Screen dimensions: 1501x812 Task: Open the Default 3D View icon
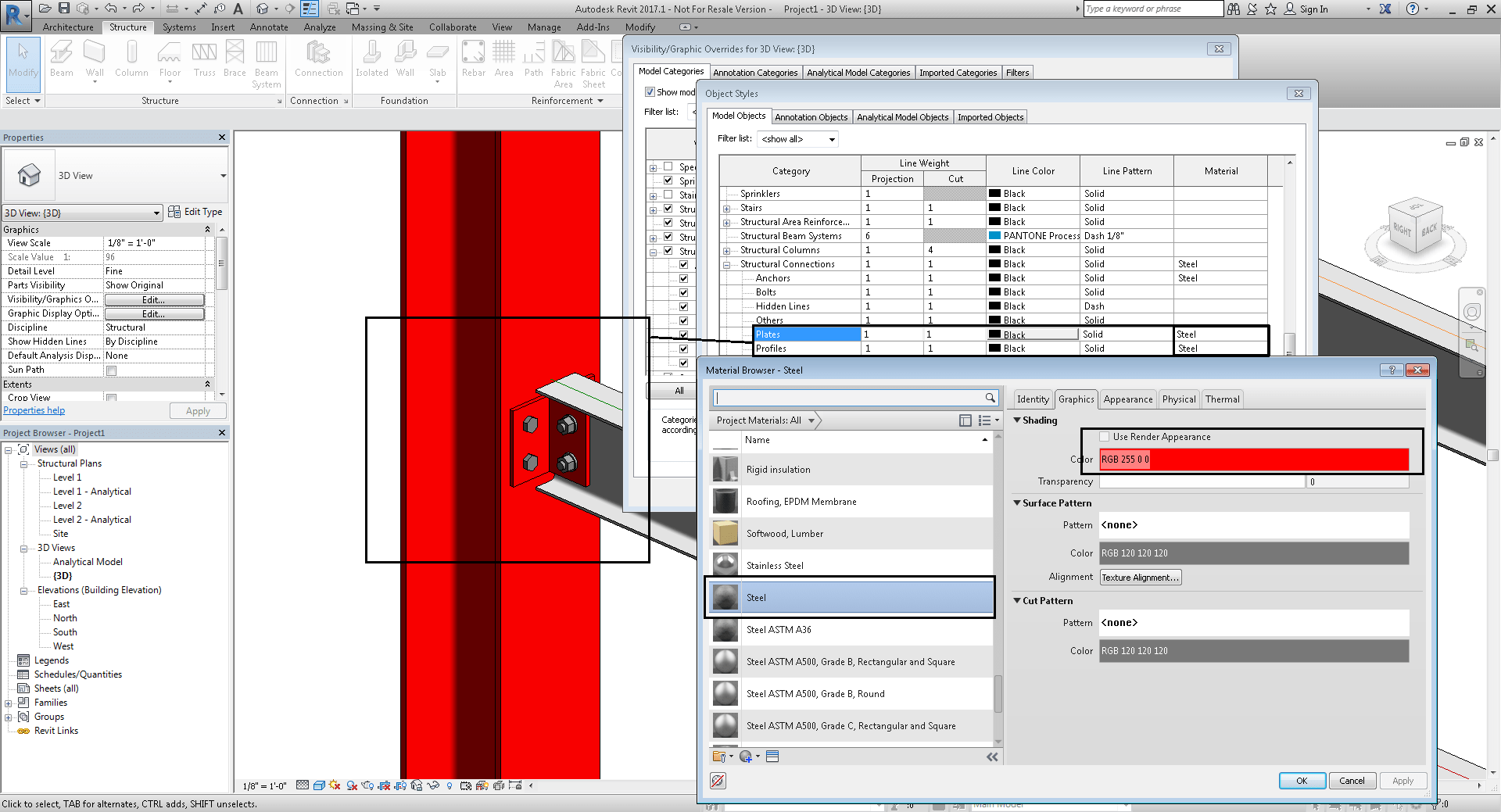[263, 9]
